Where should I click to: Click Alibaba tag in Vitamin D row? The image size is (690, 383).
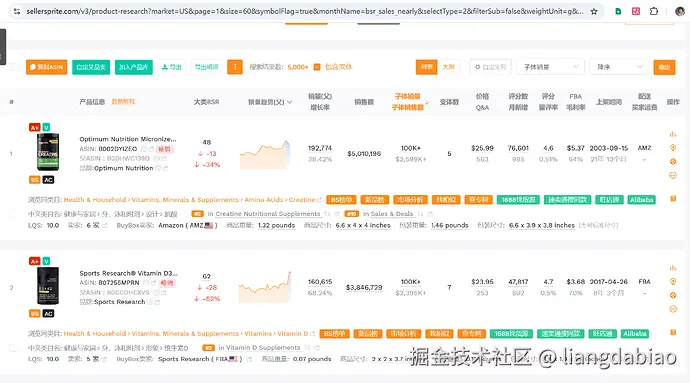click(x=635, y=333)
